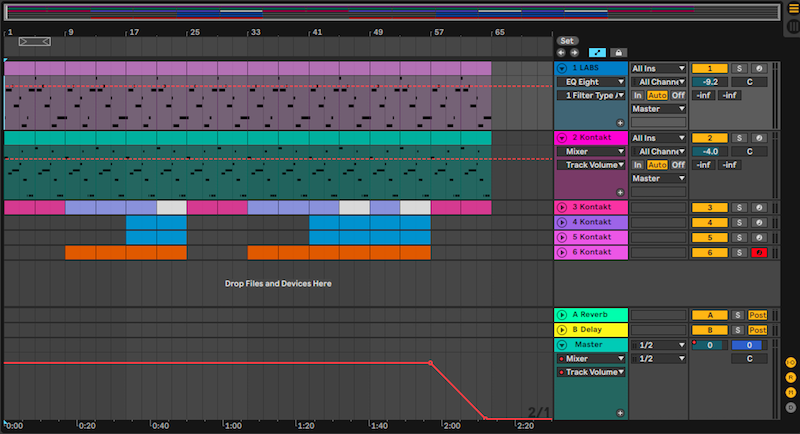Solo track 2 Kontakt

click(x=739, y=138)
